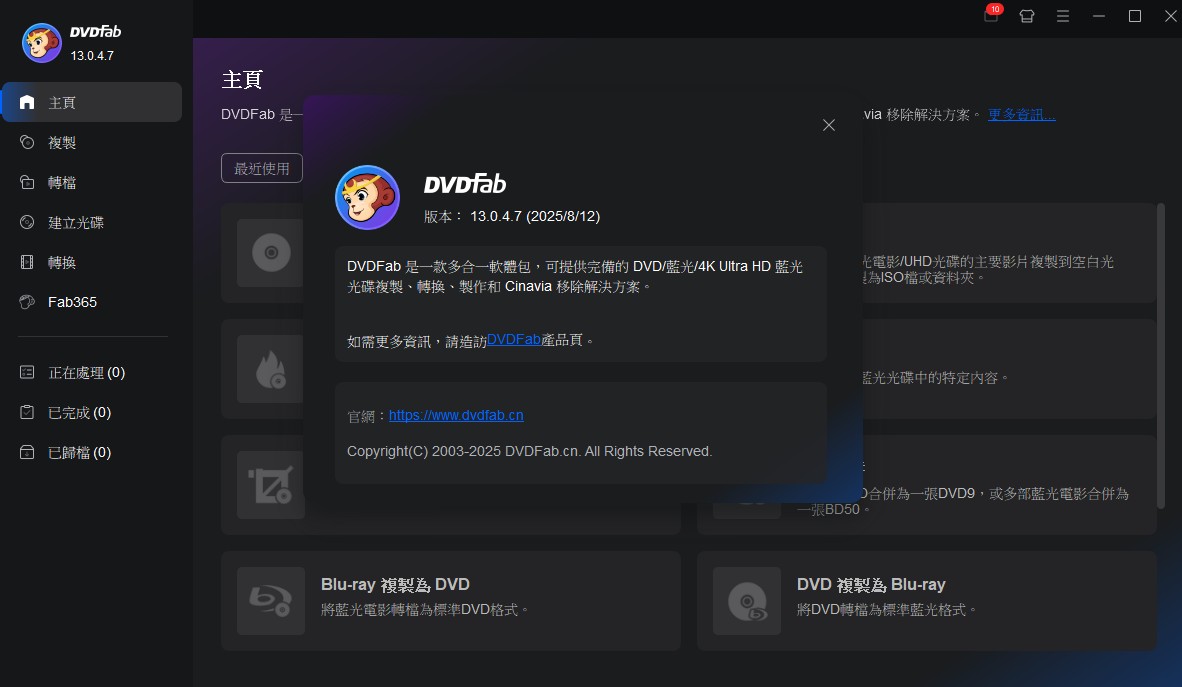The image size is (1182, 687).
Task: Click the archive box icon beside 已歸檔
Action: pyautogui.click(x=27, y=452)
